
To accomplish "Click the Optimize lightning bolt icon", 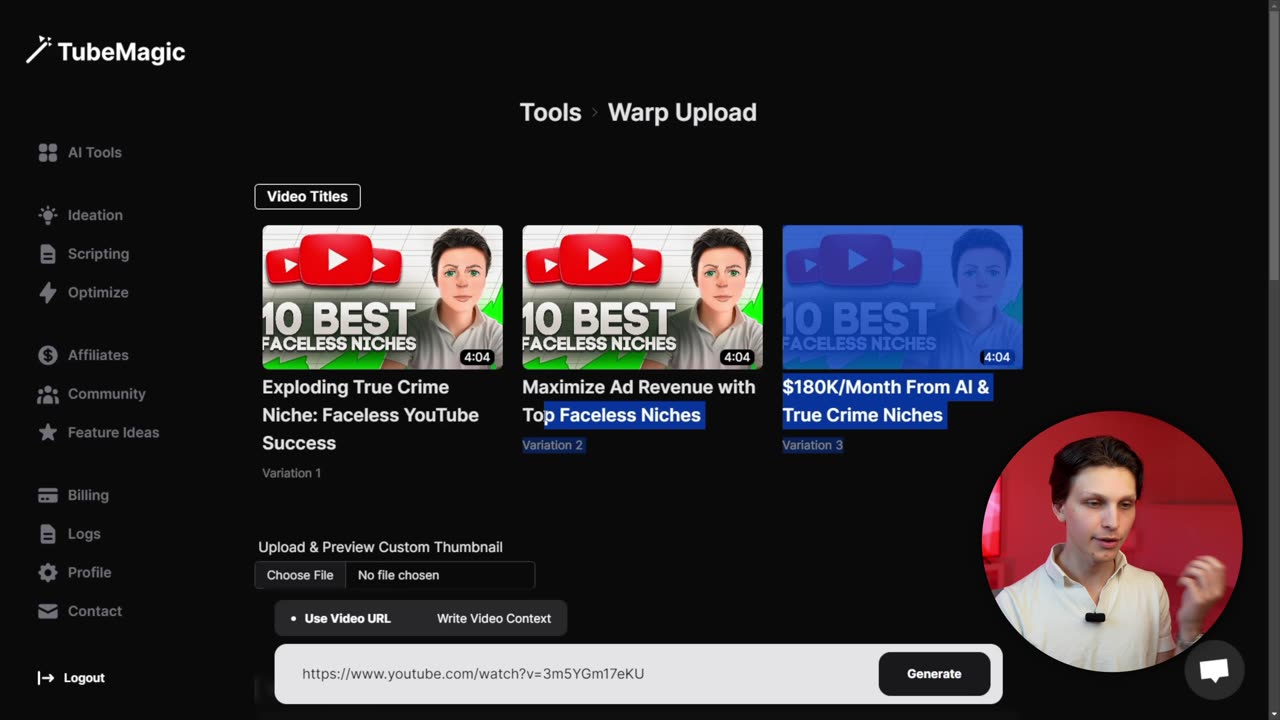I will pyautogui.click(x=48, y=293).
